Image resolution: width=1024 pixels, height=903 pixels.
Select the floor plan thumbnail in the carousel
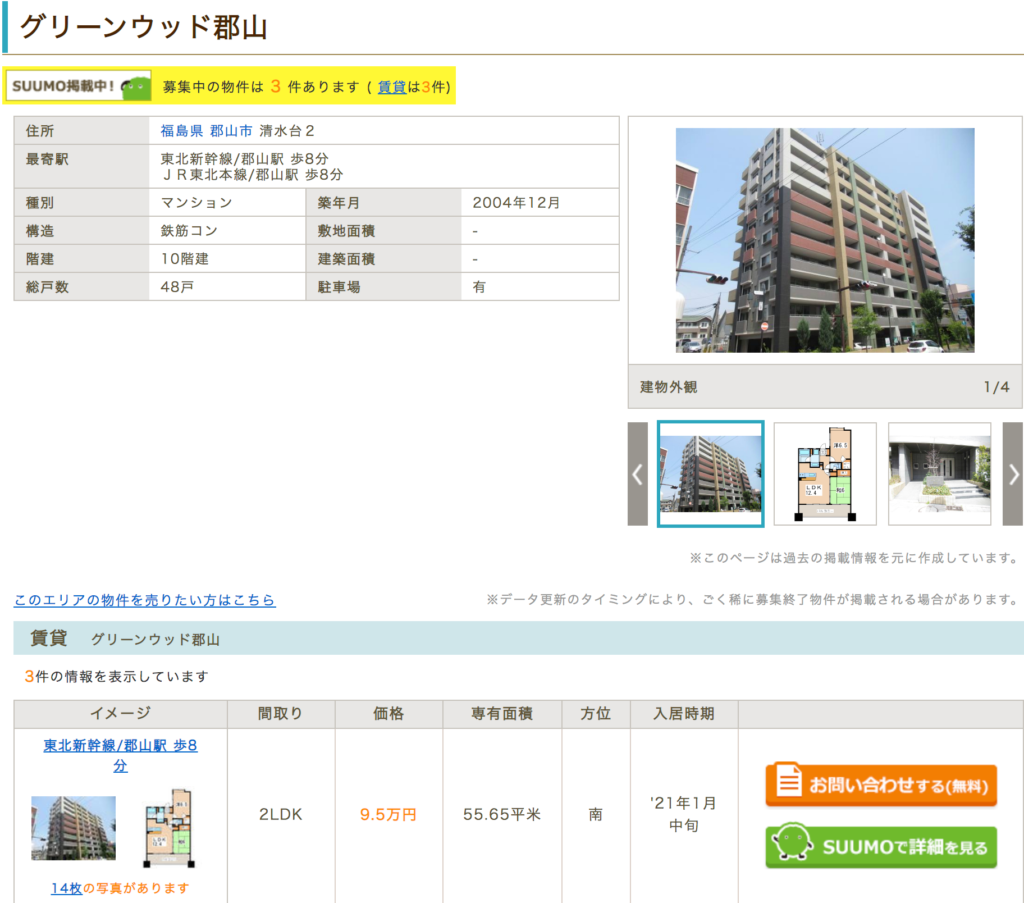pyautogui.click(x=825, y=473)
